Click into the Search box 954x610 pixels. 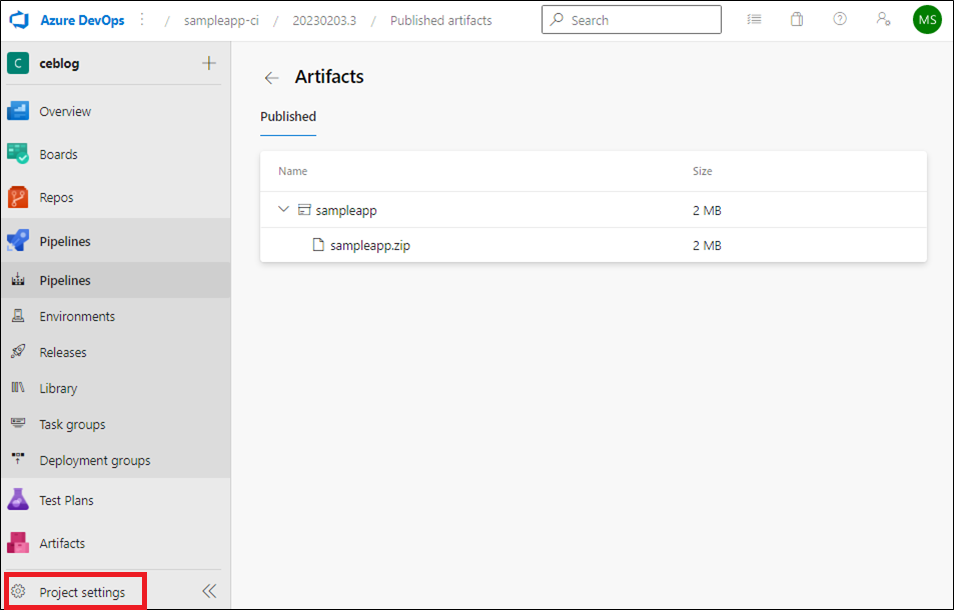[x=632, y=20]
